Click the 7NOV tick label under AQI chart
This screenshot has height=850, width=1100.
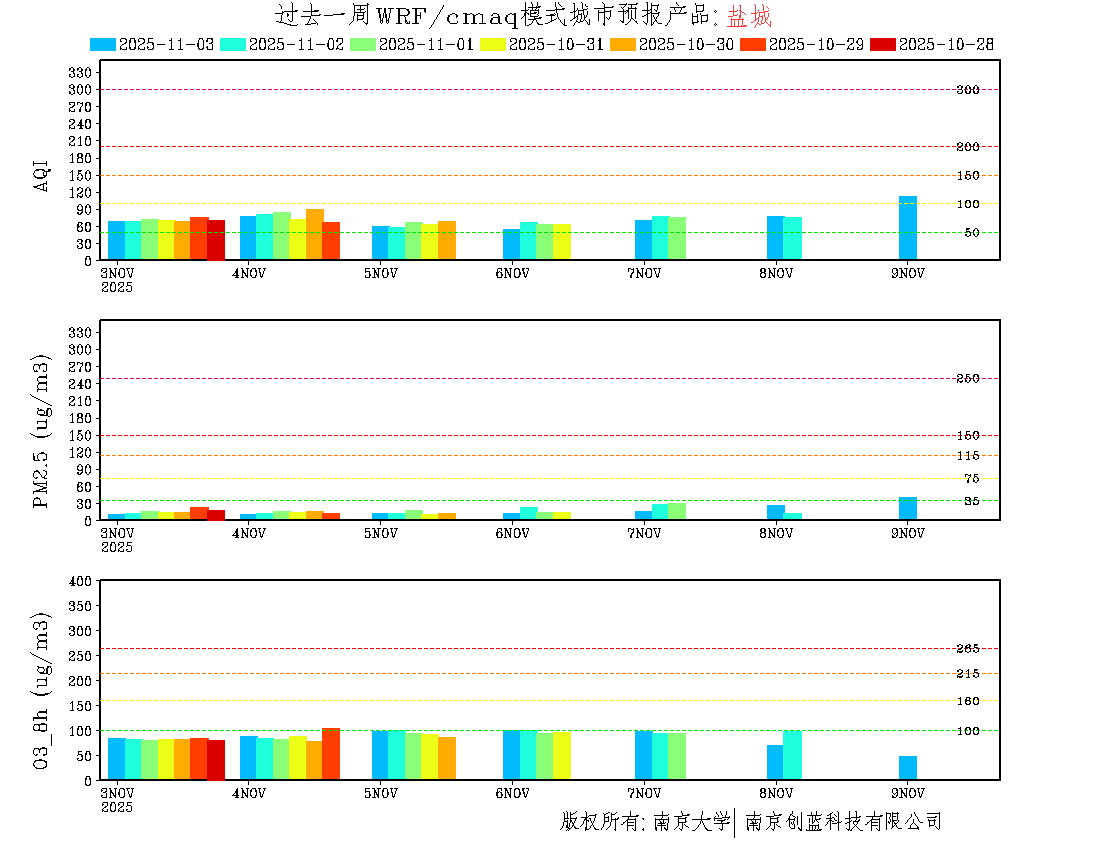click(644, 273)
